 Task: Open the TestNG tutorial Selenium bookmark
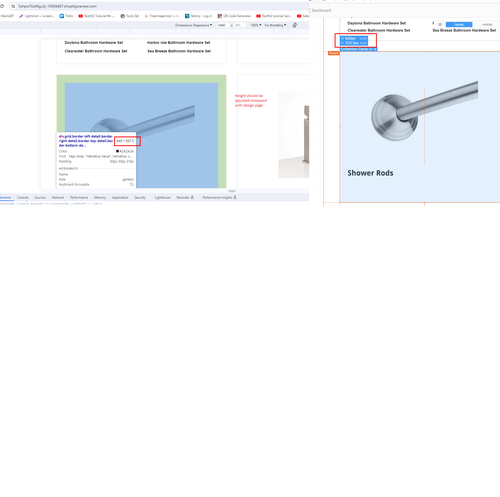pyautogui.click(x=274, y=16)
